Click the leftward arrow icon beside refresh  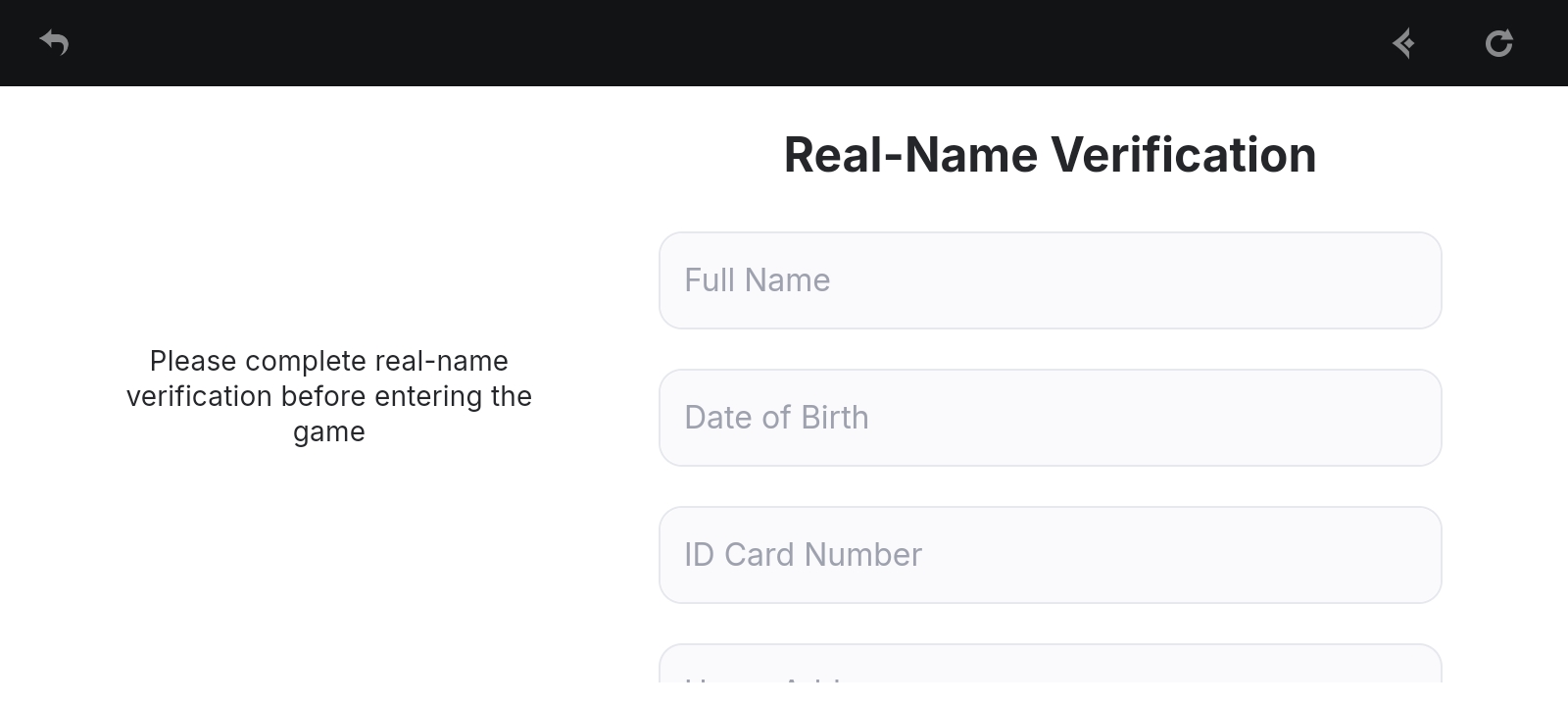pyautogui.click(x=1403, y=43)
